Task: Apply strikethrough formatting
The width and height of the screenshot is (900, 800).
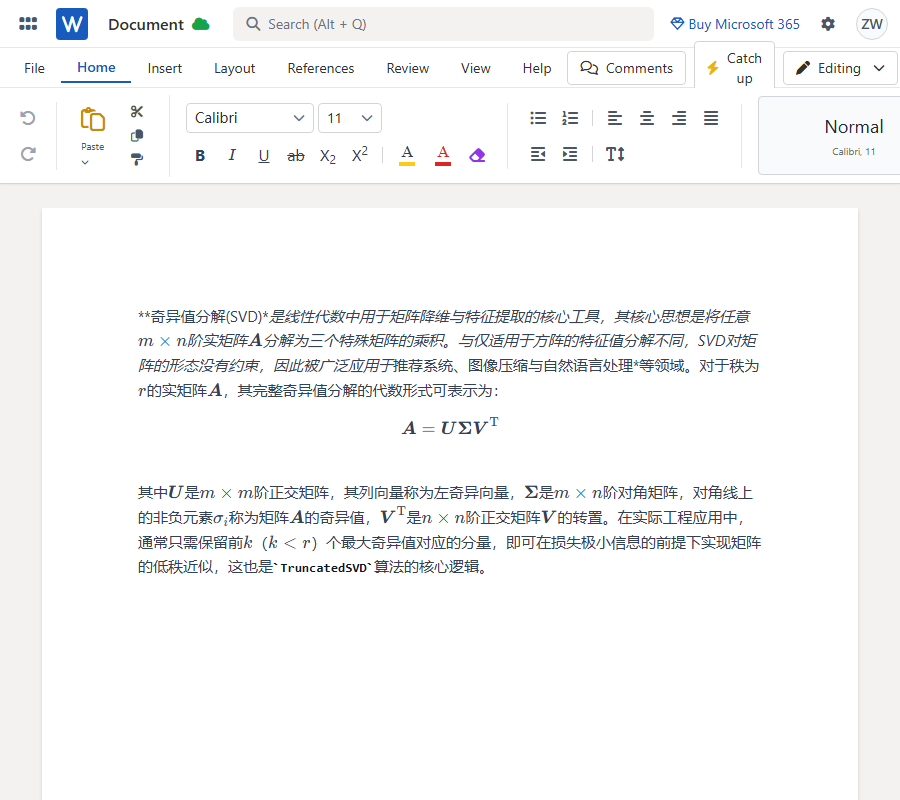Action: [296, 156]
